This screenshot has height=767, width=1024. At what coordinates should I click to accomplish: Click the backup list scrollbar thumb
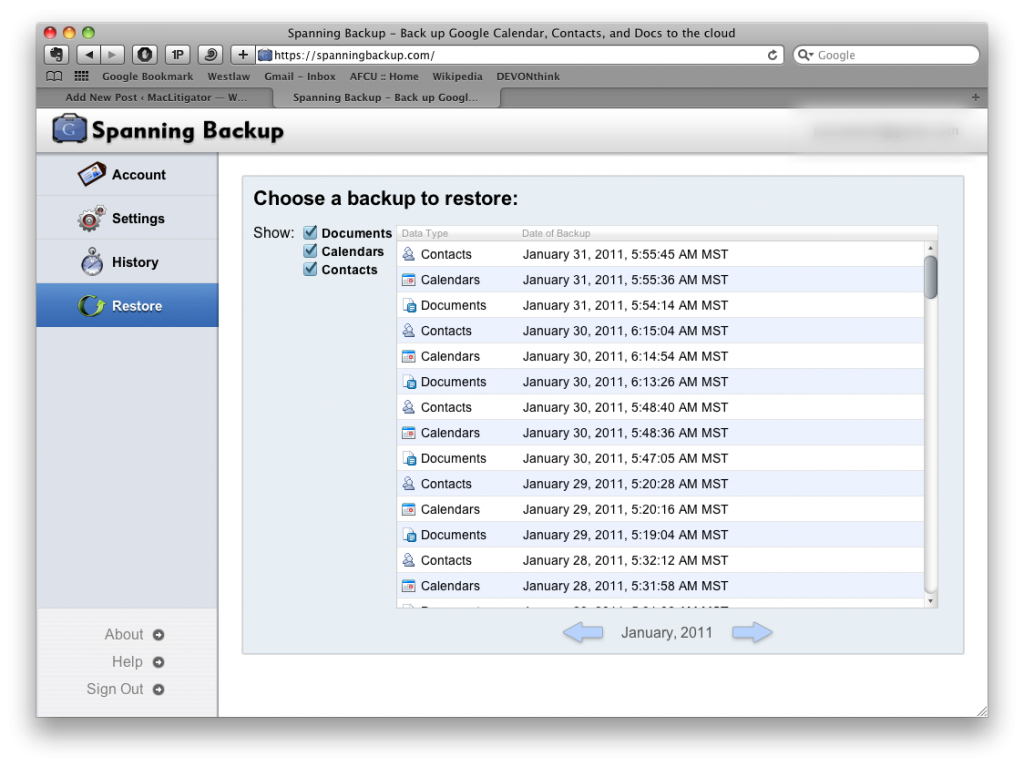[x=930, y=277]
